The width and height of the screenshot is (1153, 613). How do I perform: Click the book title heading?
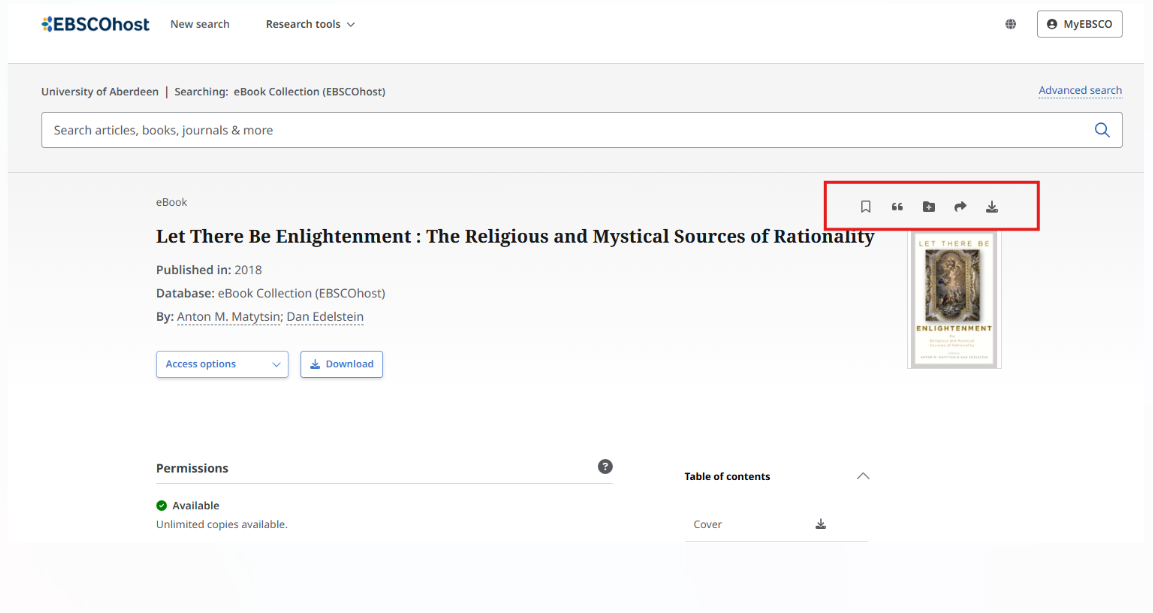click(515, 237)
